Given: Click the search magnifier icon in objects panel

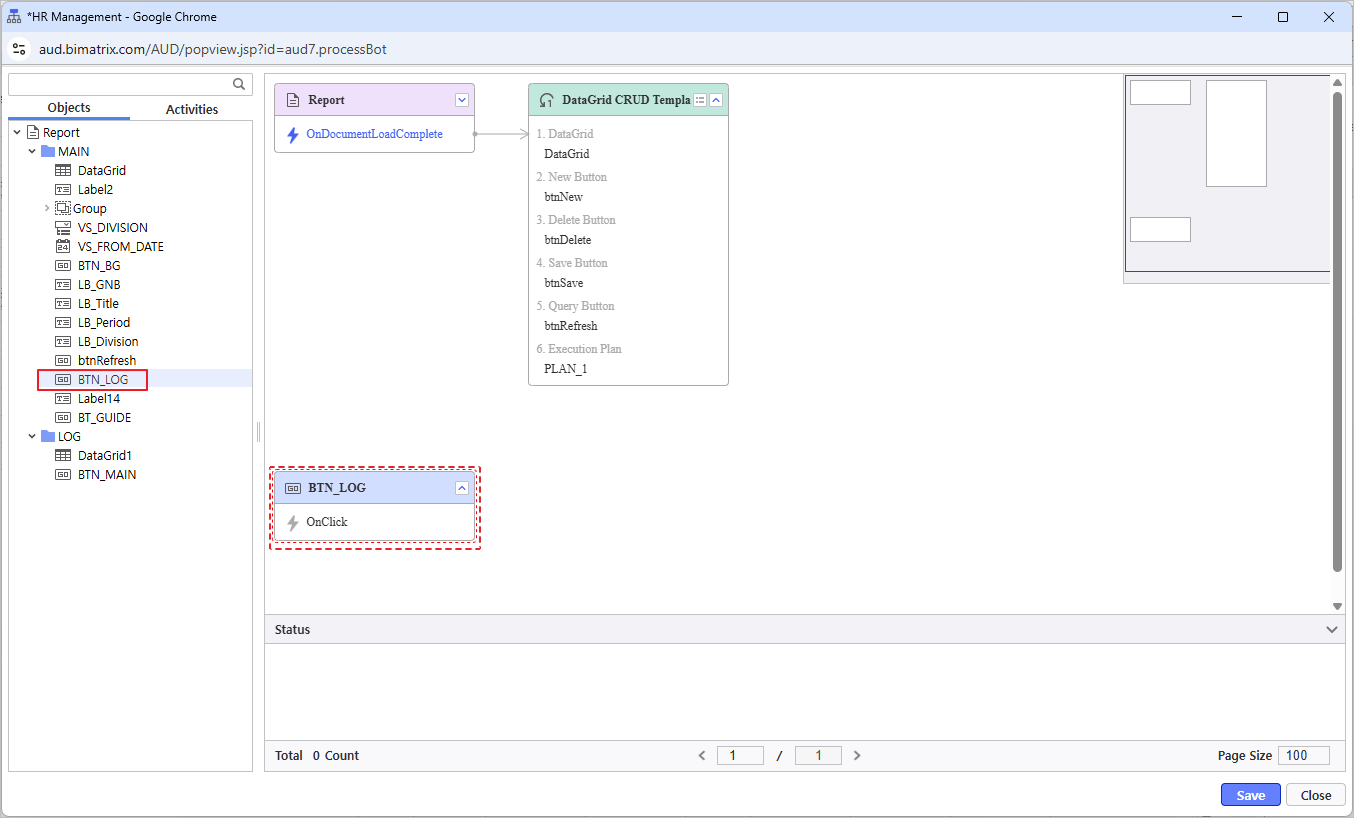Looking at the screenshot, I should pos(239,84).
